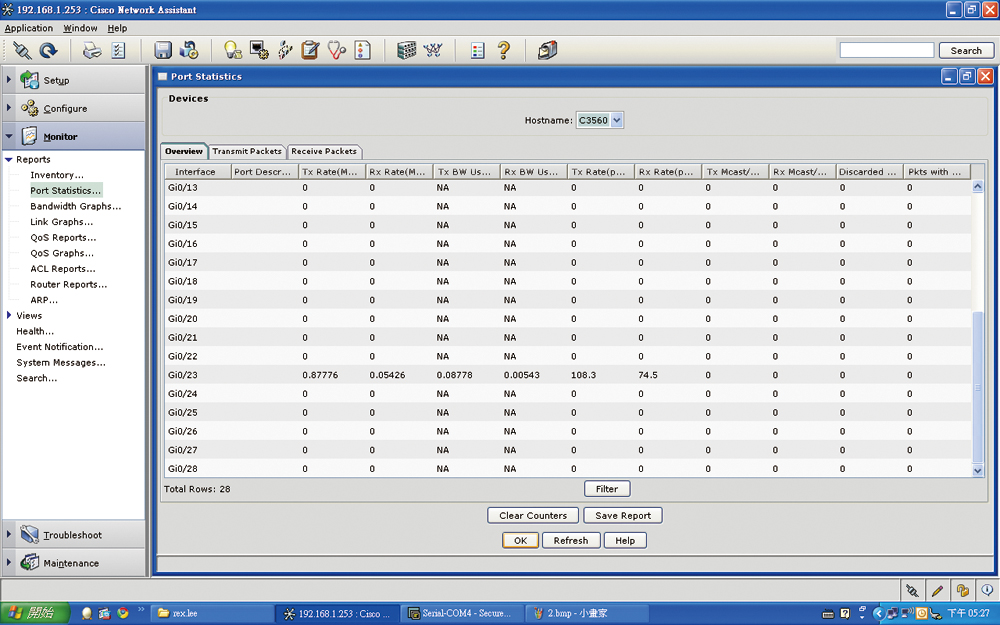Open the Help menu
This screenshot has height=625, width=1000.
coord(117,28)
